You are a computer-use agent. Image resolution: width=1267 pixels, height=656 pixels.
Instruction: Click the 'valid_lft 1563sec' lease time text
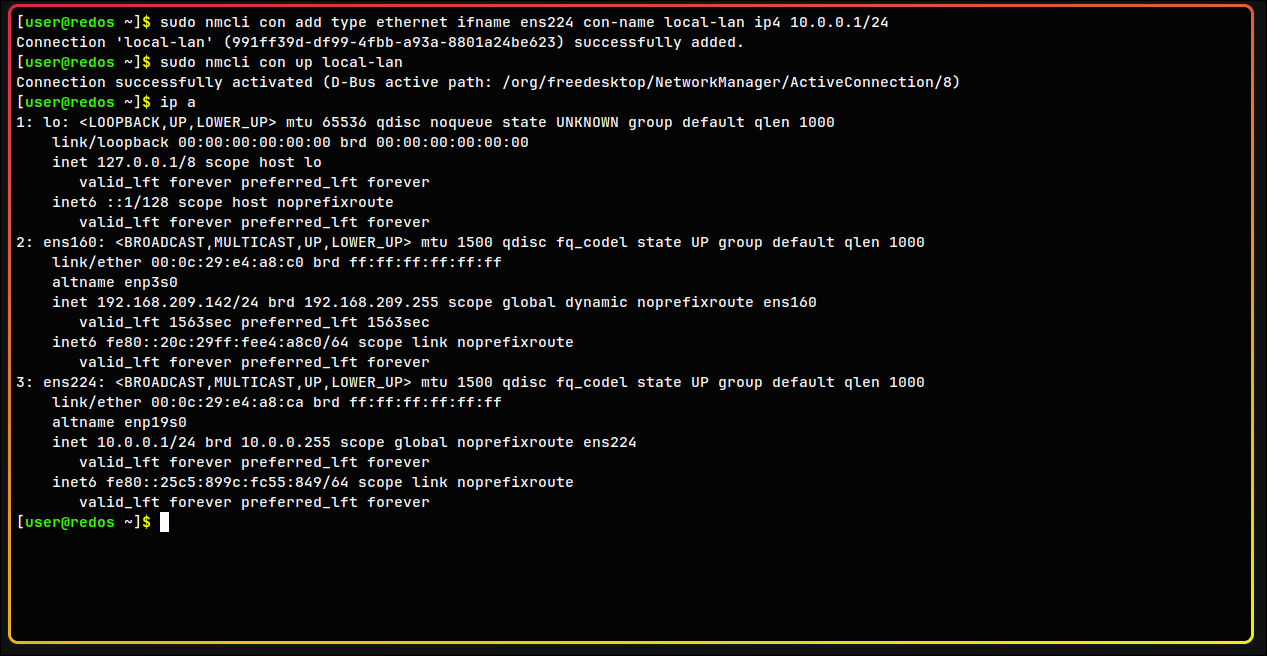(x=155, y=322)
